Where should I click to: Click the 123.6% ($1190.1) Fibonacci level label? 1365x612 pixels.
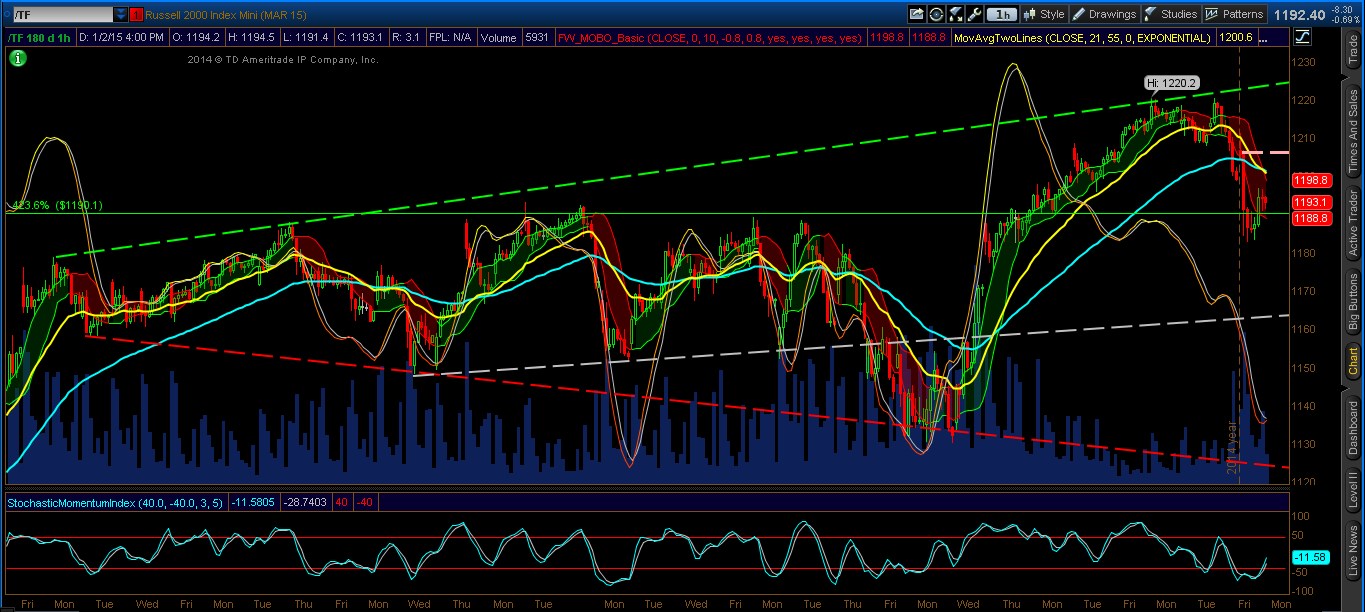coord(56,206)
